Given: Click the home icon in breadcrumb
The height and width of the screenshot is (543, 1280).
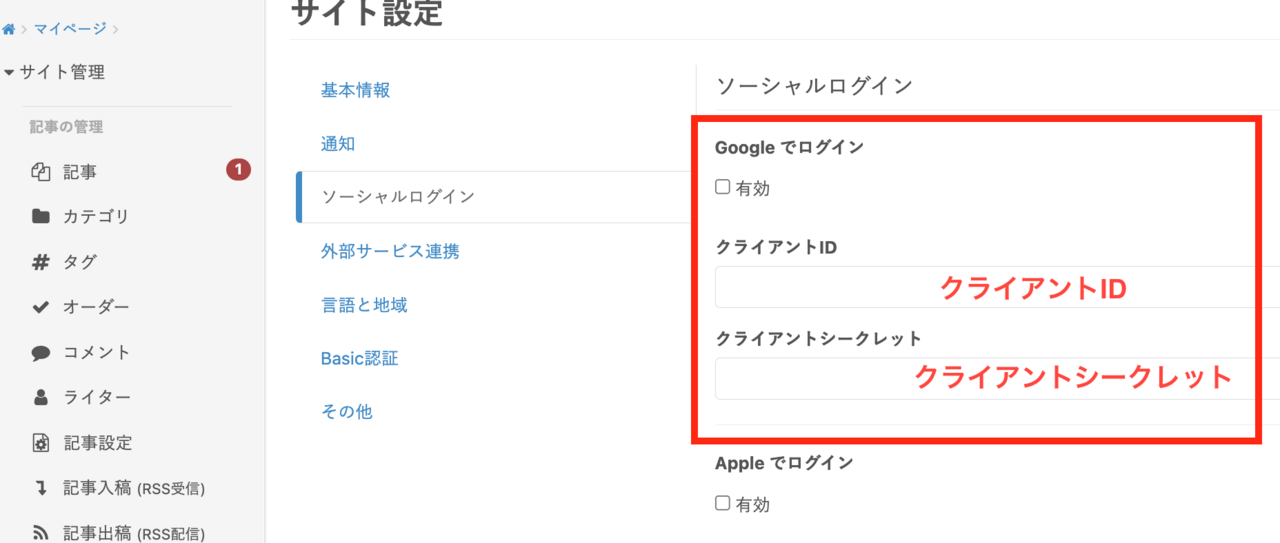Looking at the screenshot, I should 8,29.
